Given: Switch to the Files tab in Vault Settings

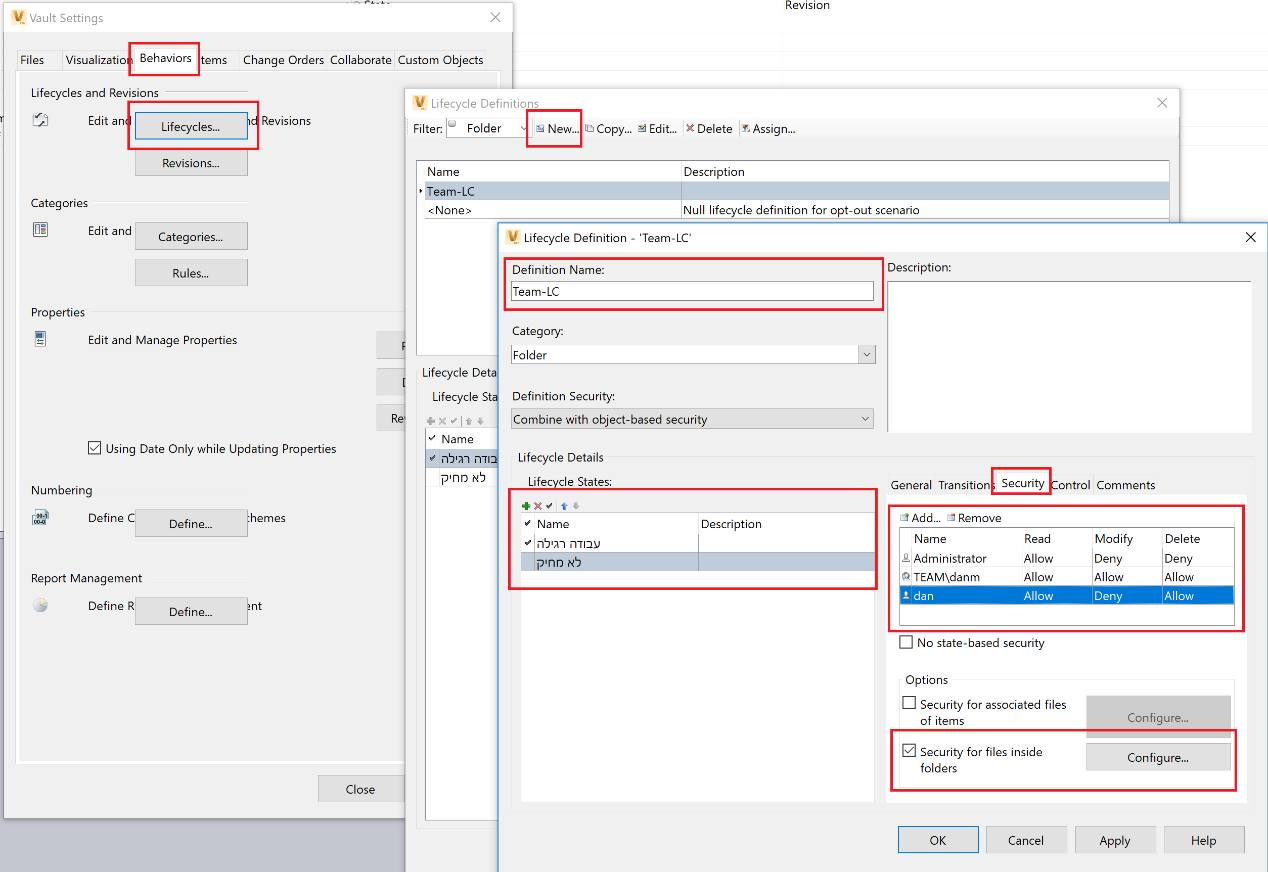Looking at the screenshot, I should (32, 60).
